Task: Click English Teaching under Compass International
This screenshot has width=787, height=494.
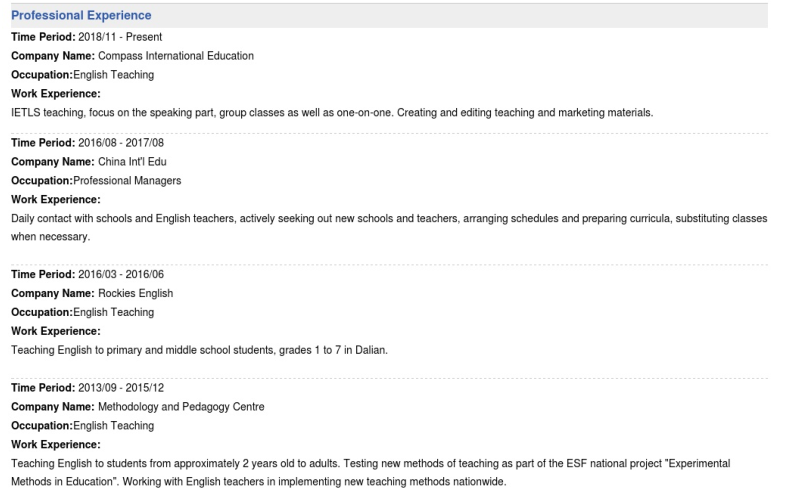Action: [x=113, y=75]
